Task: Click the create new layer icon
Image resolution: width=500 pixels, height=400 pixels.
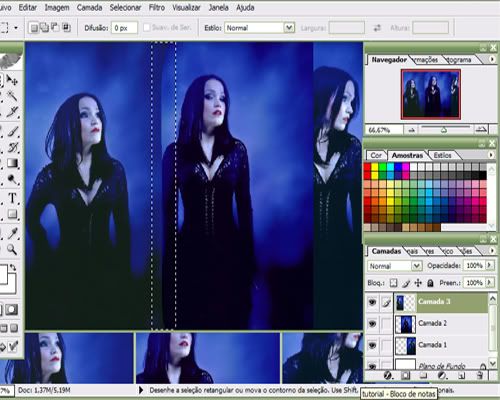Action: (x=461, y=376)
